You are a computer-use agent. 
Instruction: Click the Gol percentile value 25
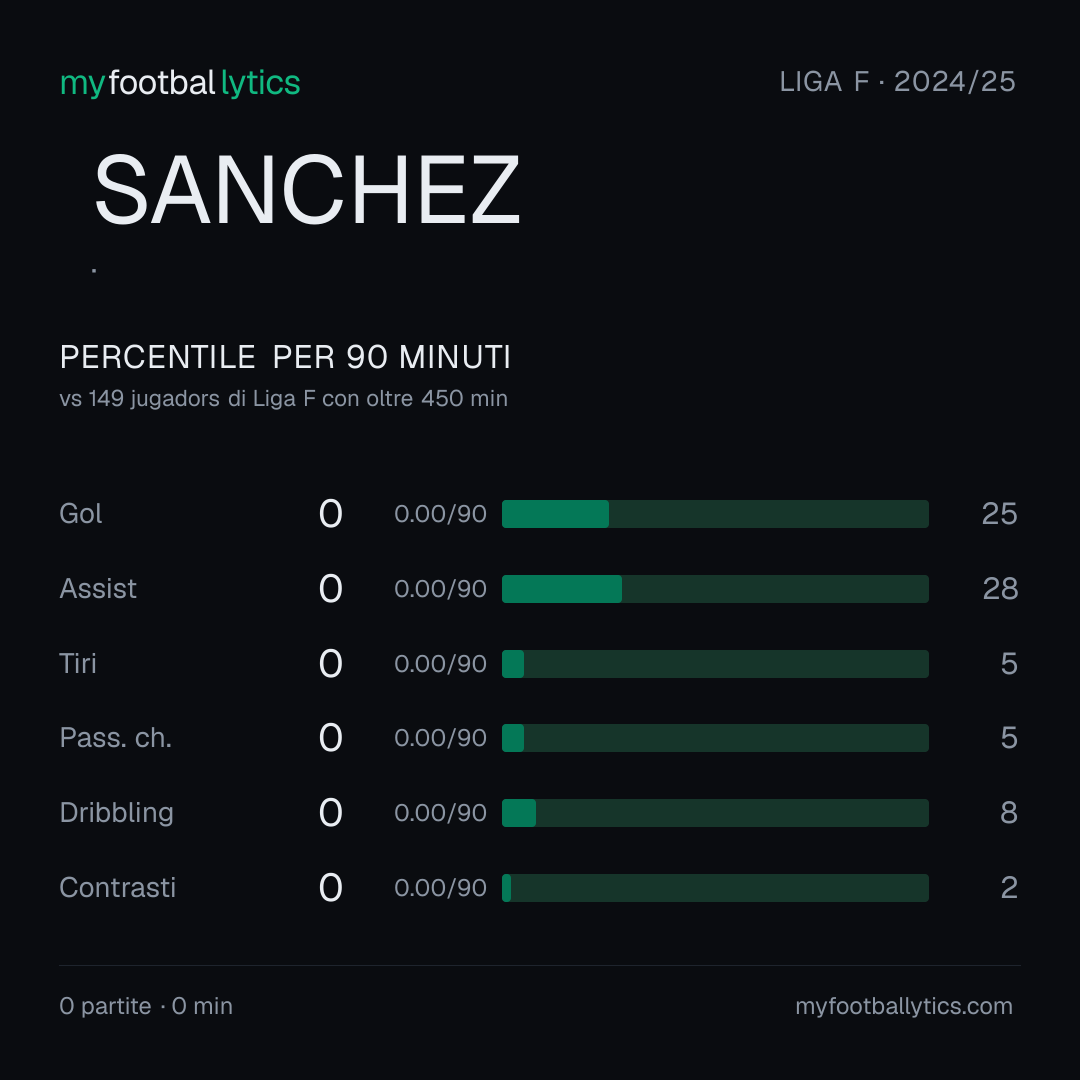click(999, 514)
